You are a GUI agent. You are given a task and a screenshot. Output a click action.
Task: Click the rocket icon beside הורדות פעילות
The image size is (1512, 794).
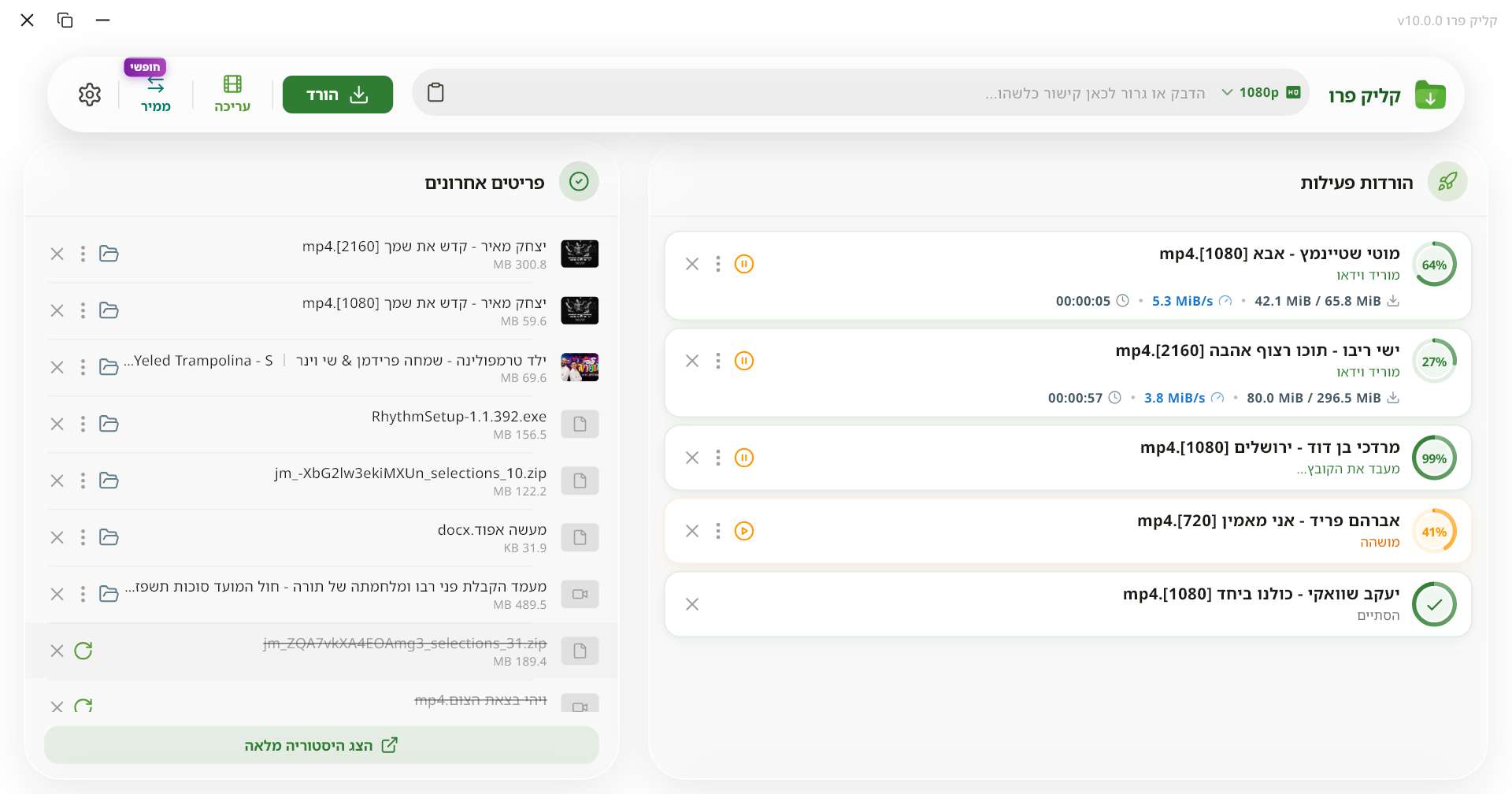point(1447,182)
